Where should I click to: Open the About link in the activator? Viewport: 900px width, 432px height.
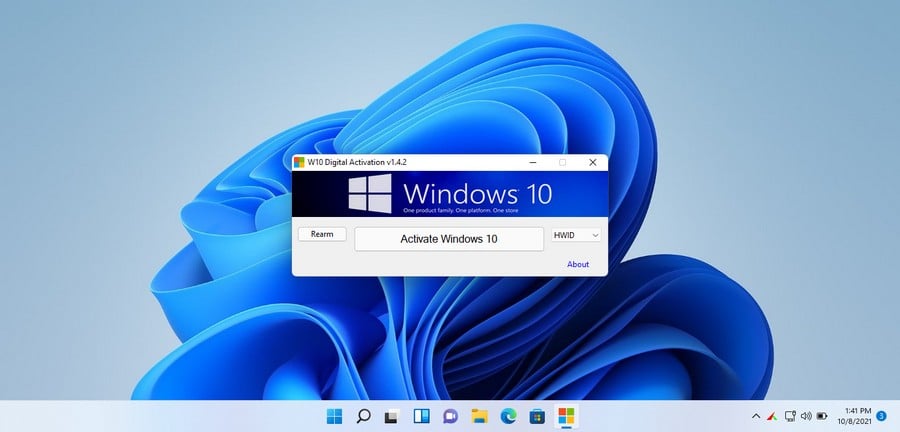coord(578,264)
